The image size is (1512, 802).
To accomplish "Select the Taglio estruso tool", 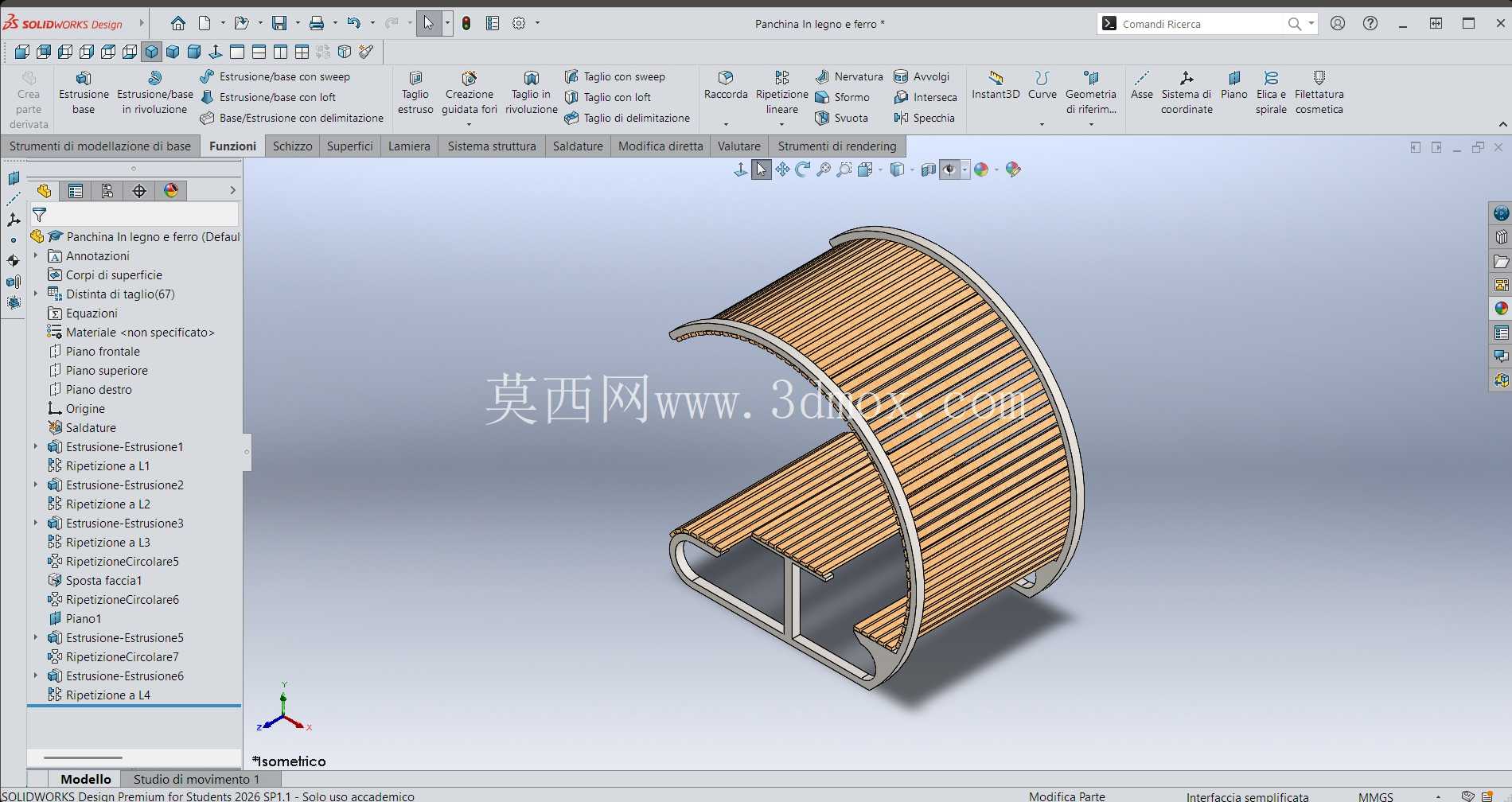I will 415,93.
